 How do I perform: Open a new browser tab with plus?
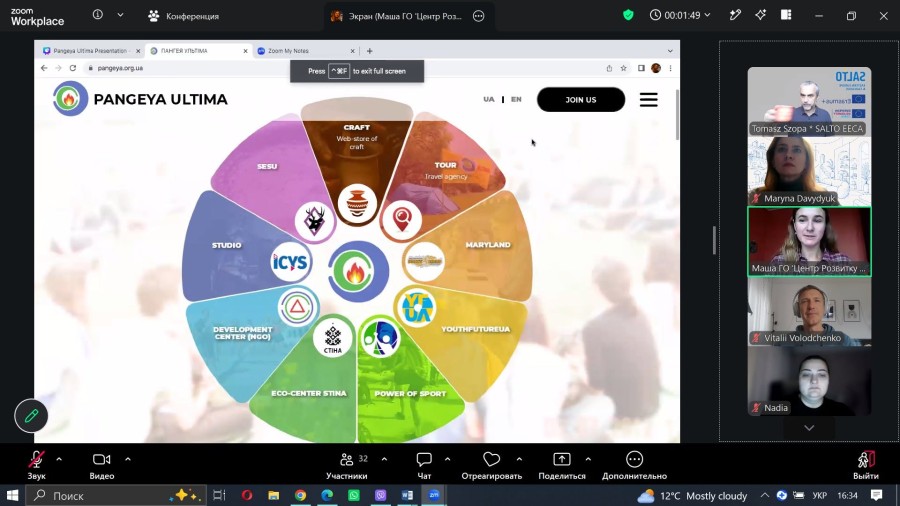pos(370,50)
